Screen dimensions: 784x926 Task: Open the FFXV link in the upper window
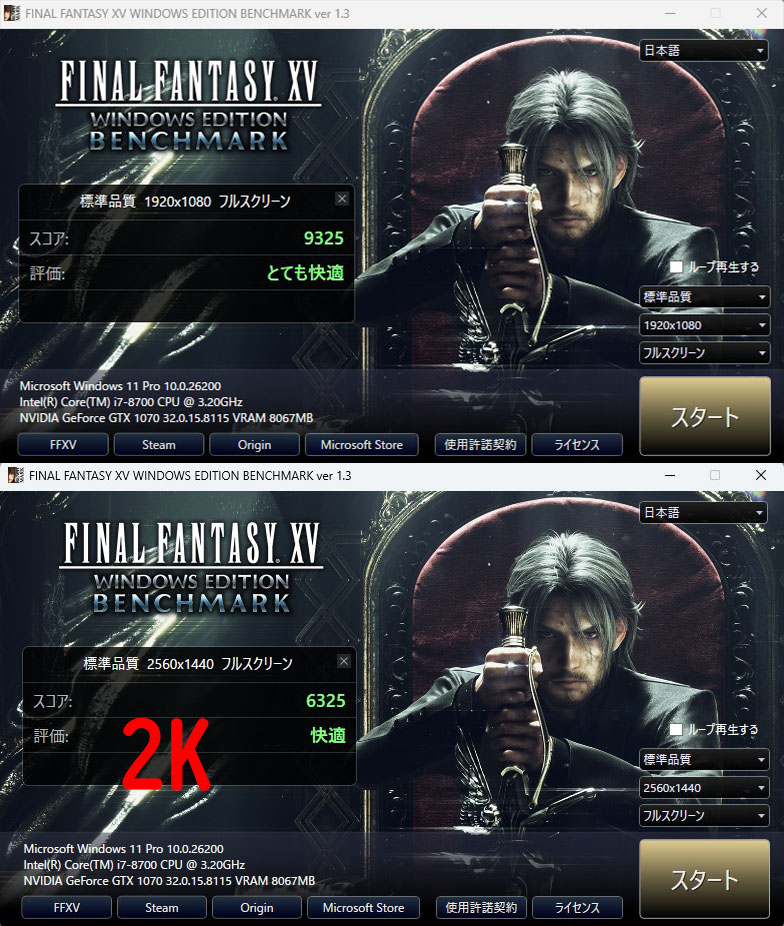tap(63, 445)
